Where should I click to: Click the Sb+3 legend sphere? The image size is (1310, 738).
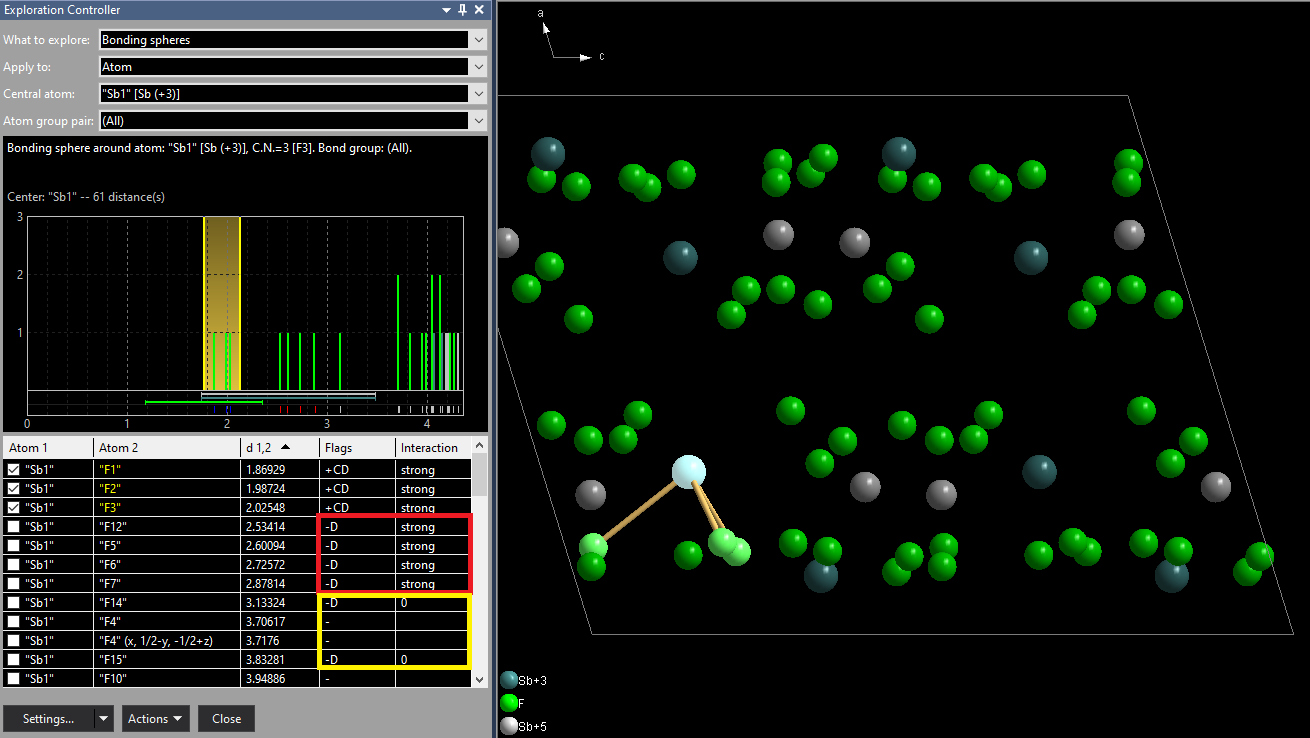(x=509, y=680)
